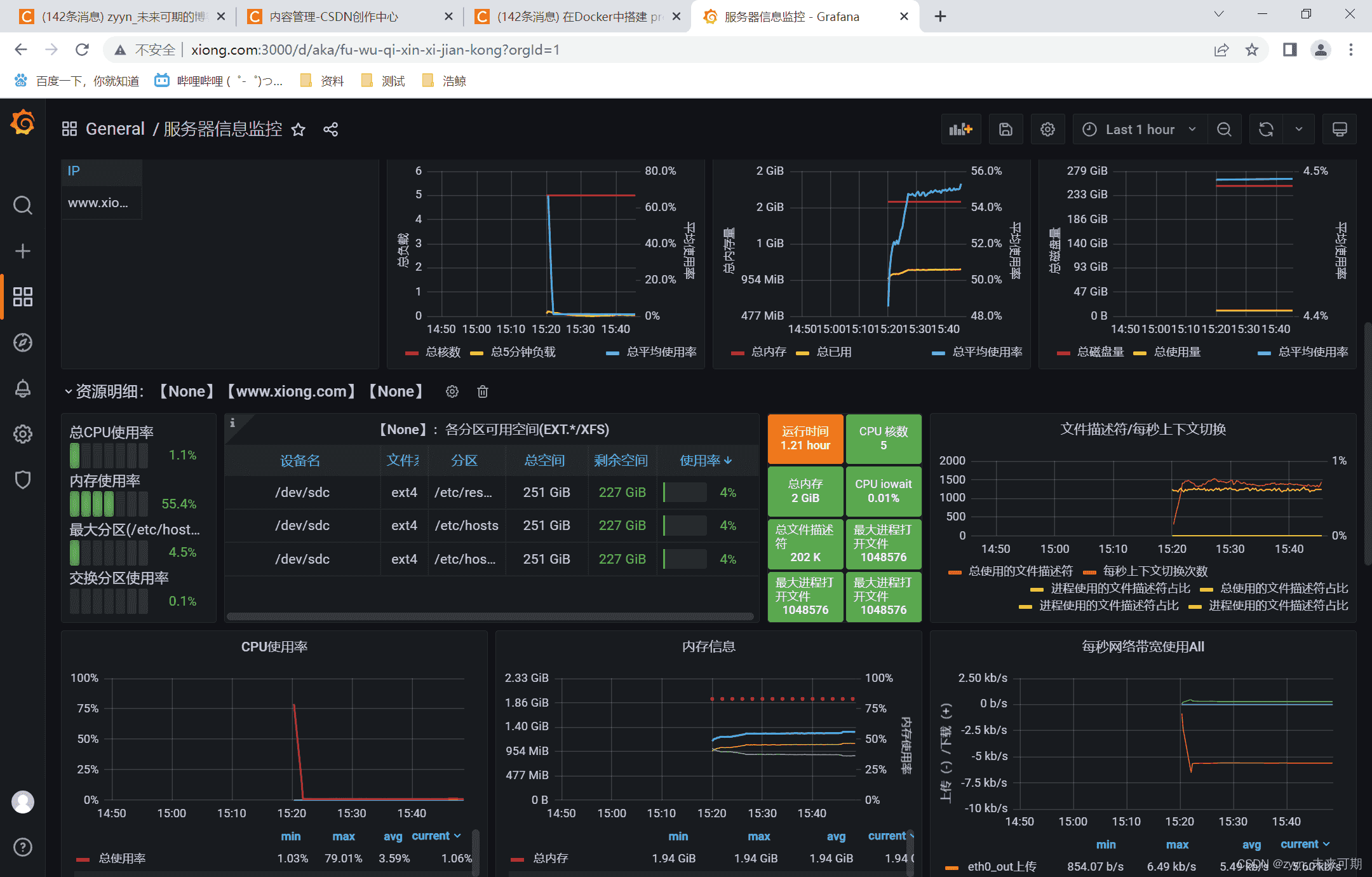This screenshot has height=877, width=1372.
Task: Click the CPU 核数 5 stat tile
Action: click(x=883, y=438)
